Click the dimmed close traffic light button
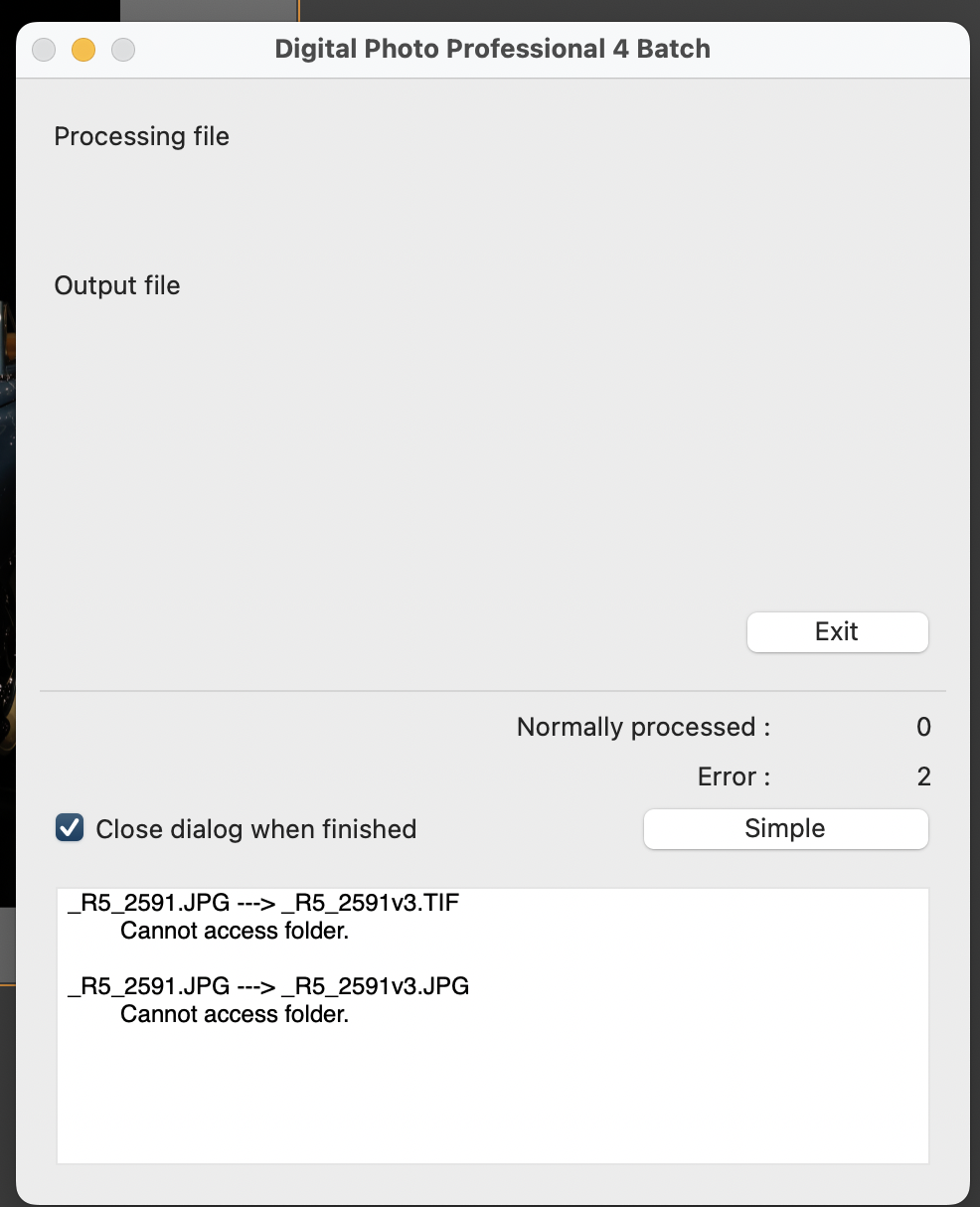The image size is (980, 1207). pos(44,49)
